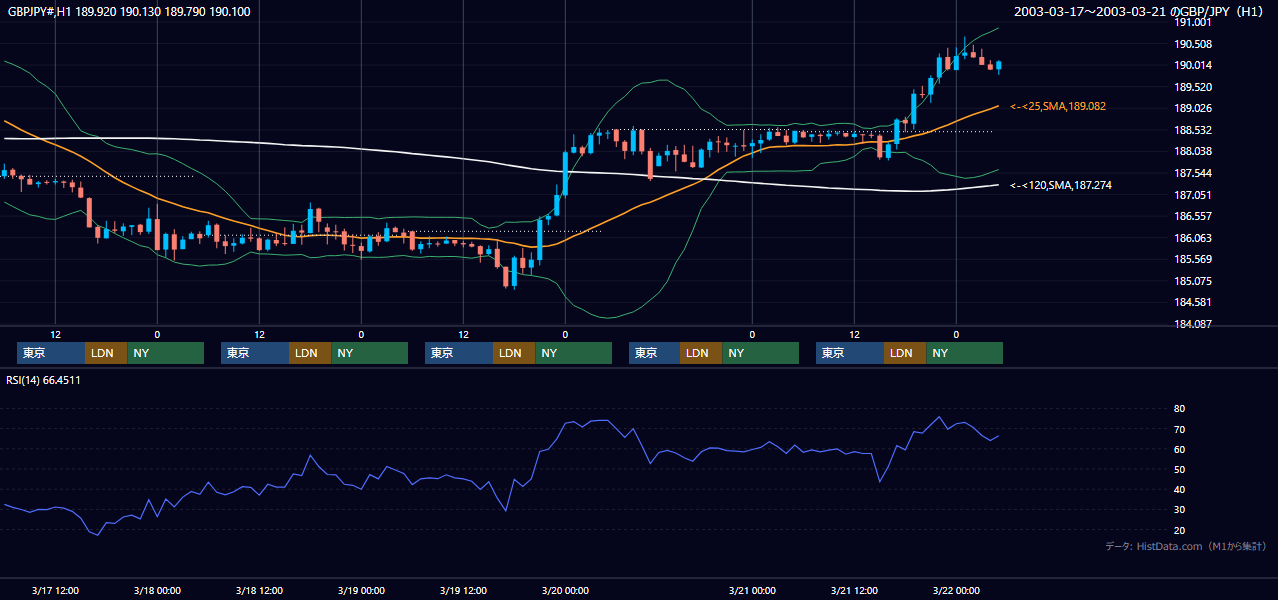The image size is (1278, 600).
Task: Select the RSI scale value 60
Action: [x=1180, y=449]
